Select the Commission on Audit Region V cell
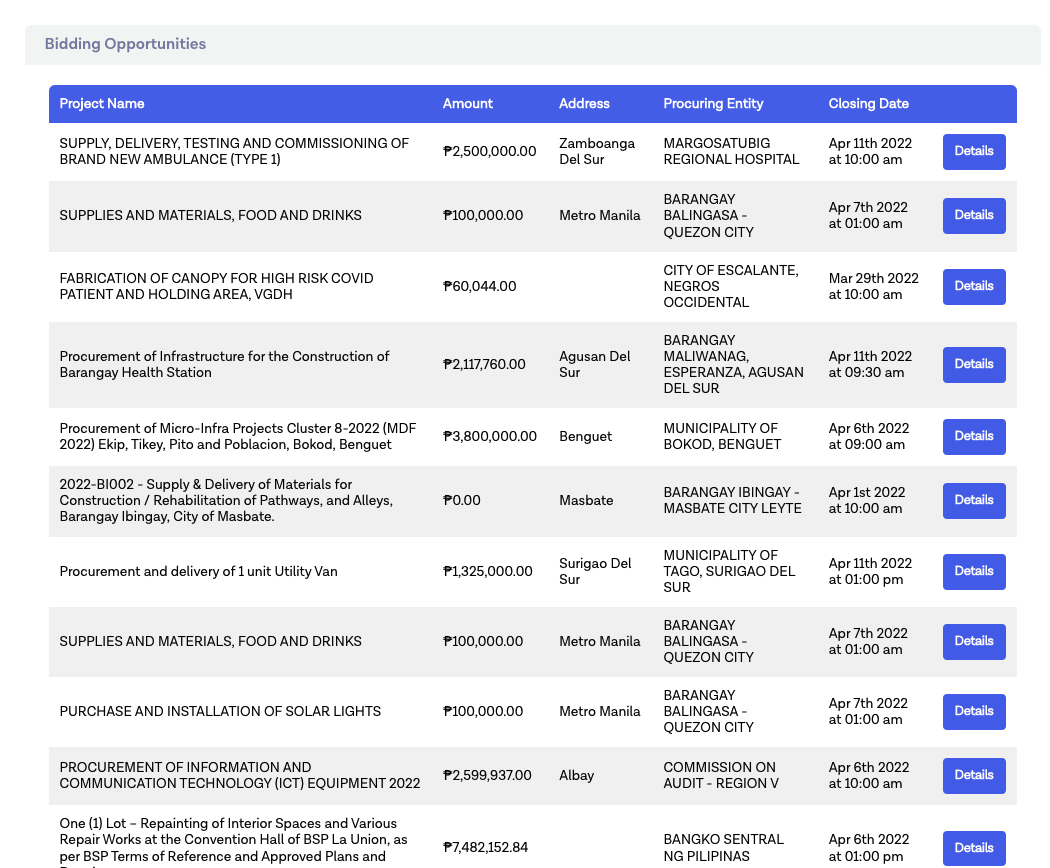Screen dimensions: 1050x868 (720, 776)
